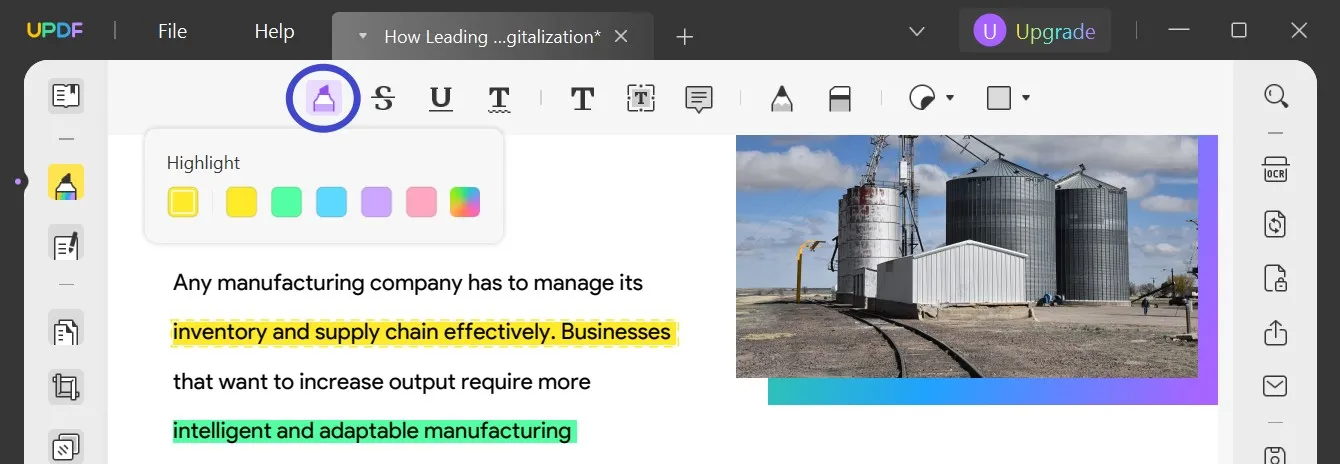The width and height of the screenshot is (1340, 464).
Task: Open the Page Tools layers icon in left sidebar
Action: (66, 446)
